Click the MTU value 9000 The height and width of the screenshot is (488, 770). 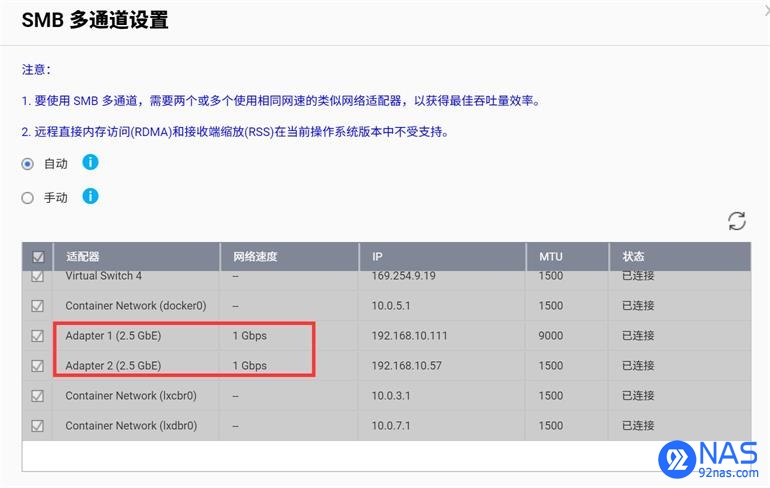pos(550,336)
